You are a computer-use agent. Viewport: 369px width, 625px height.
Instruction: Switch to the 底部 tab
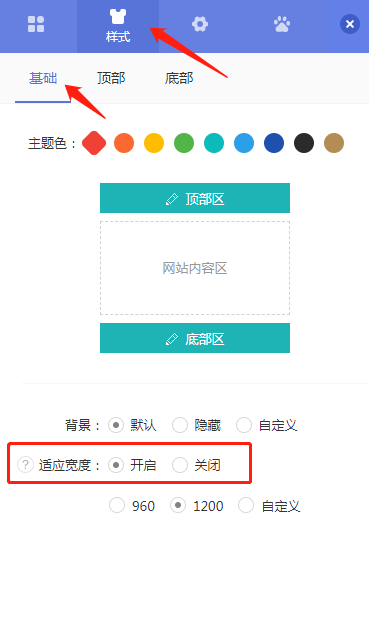[x=179, y=78]
